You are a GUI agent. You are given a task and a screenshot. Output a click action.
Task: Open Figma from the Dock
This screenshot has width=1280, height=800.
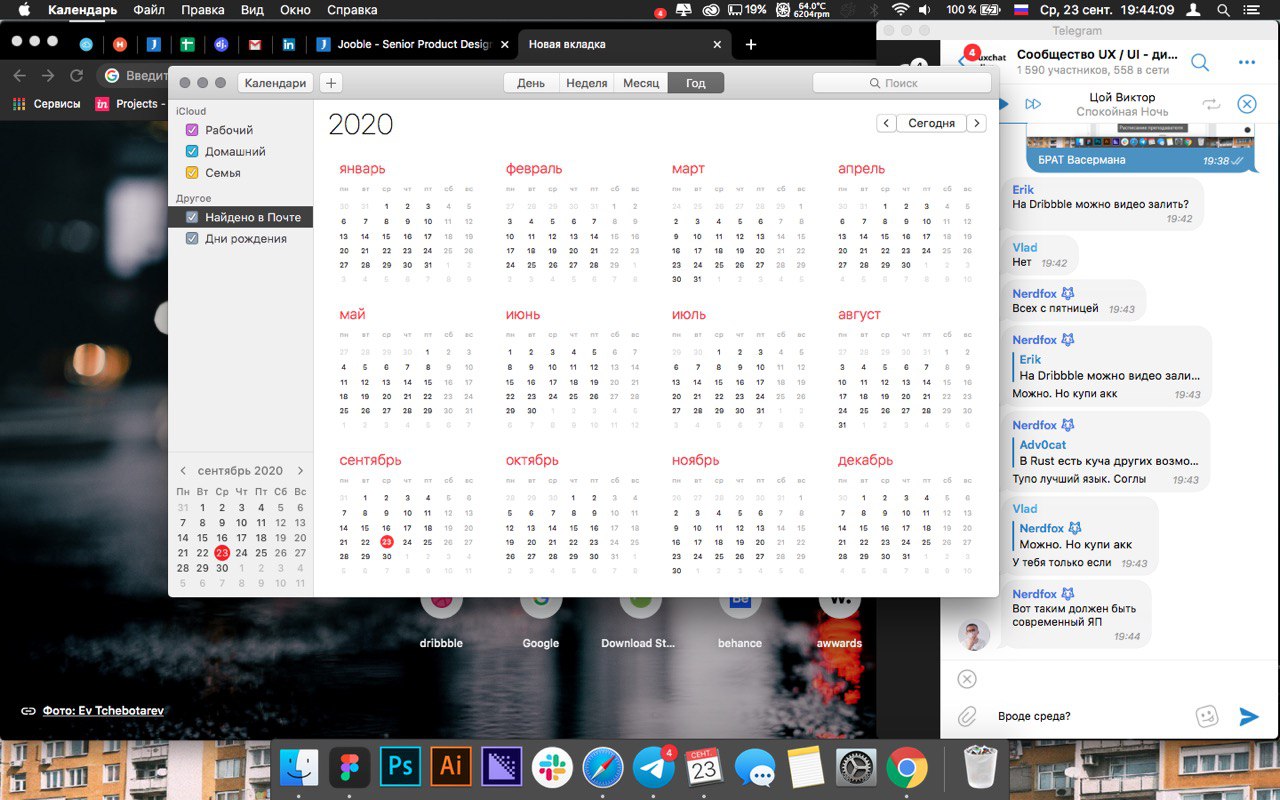point(350,767)
